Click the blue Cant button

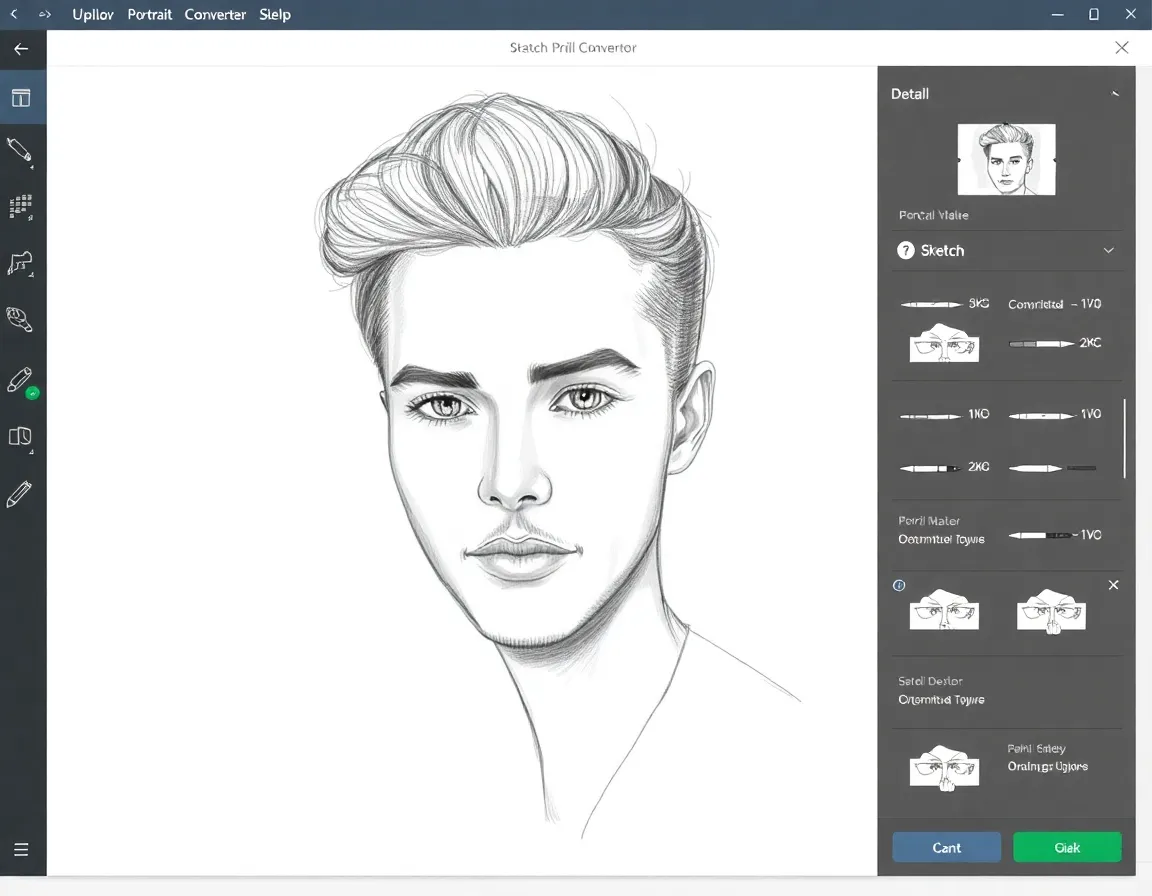point(946,847)
